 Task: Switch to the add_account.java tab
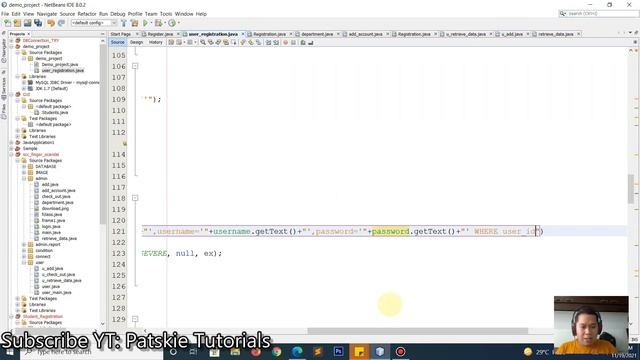365,34
